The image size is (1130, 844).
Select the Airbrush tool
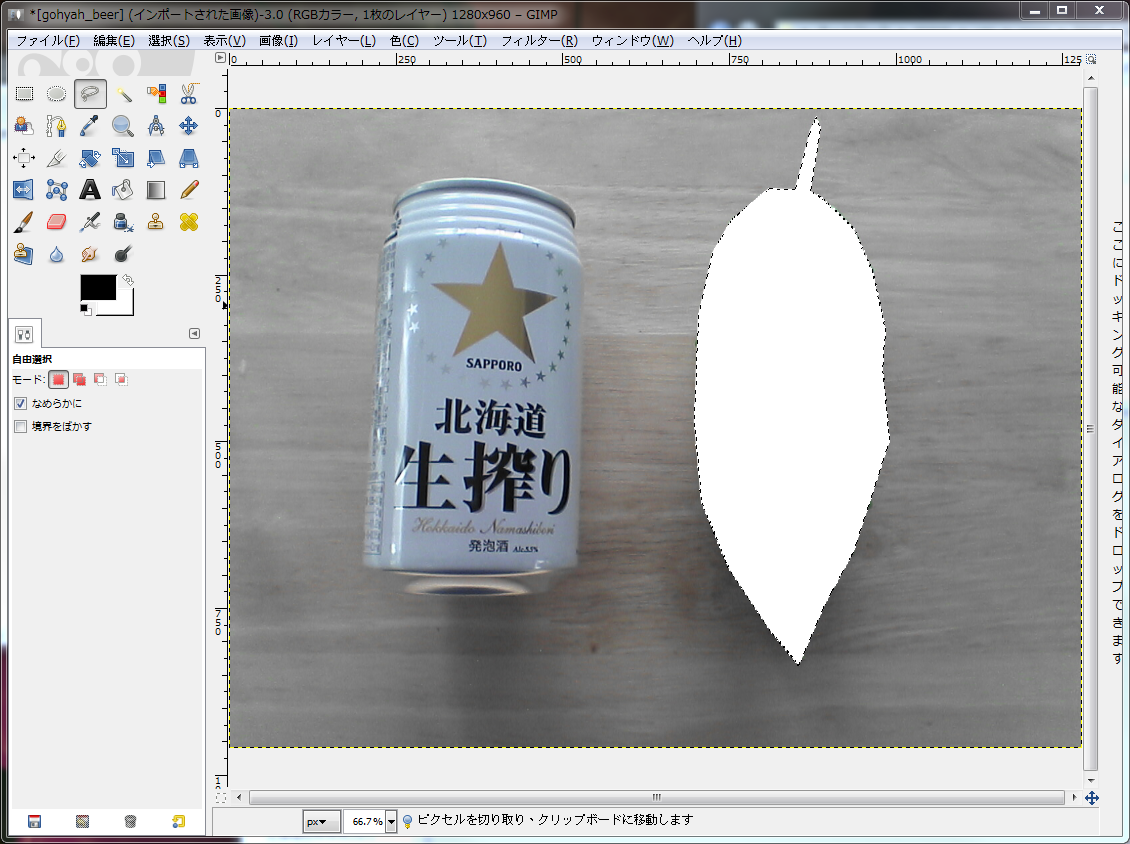pos(90,222)
